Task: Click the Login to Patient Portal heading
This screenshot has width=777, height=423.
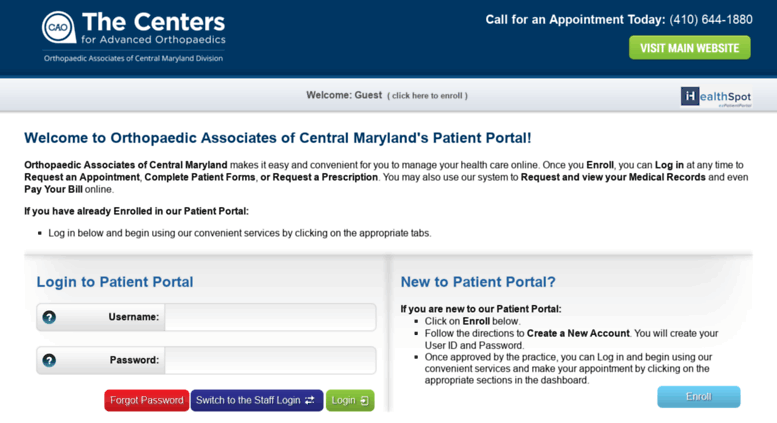Action: (115, 282)
